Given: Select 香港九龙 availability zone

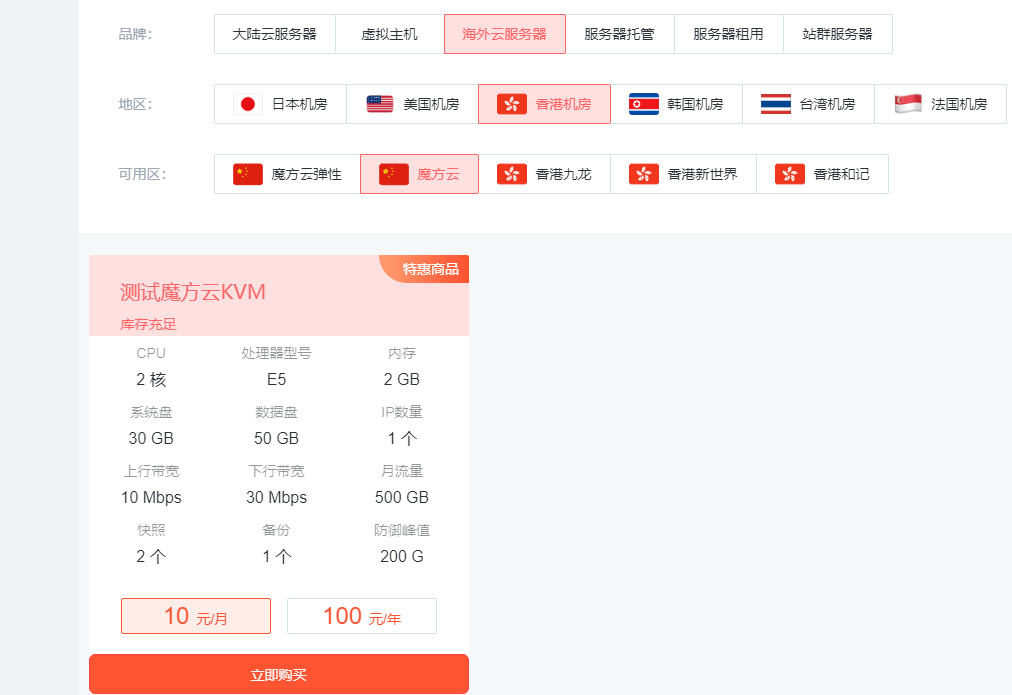Looking at the screenshot, I should [x=544, y=174].
